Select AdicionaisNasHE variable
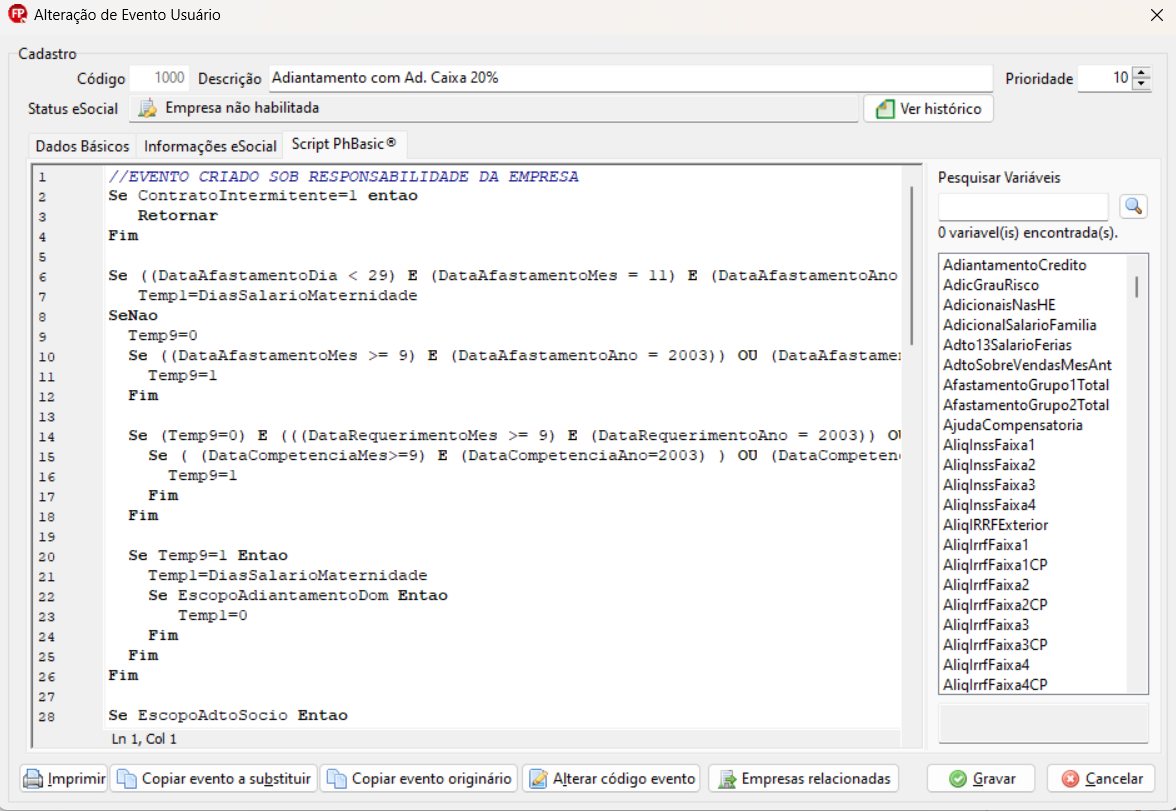1176x811 pixels. point(999,305)
